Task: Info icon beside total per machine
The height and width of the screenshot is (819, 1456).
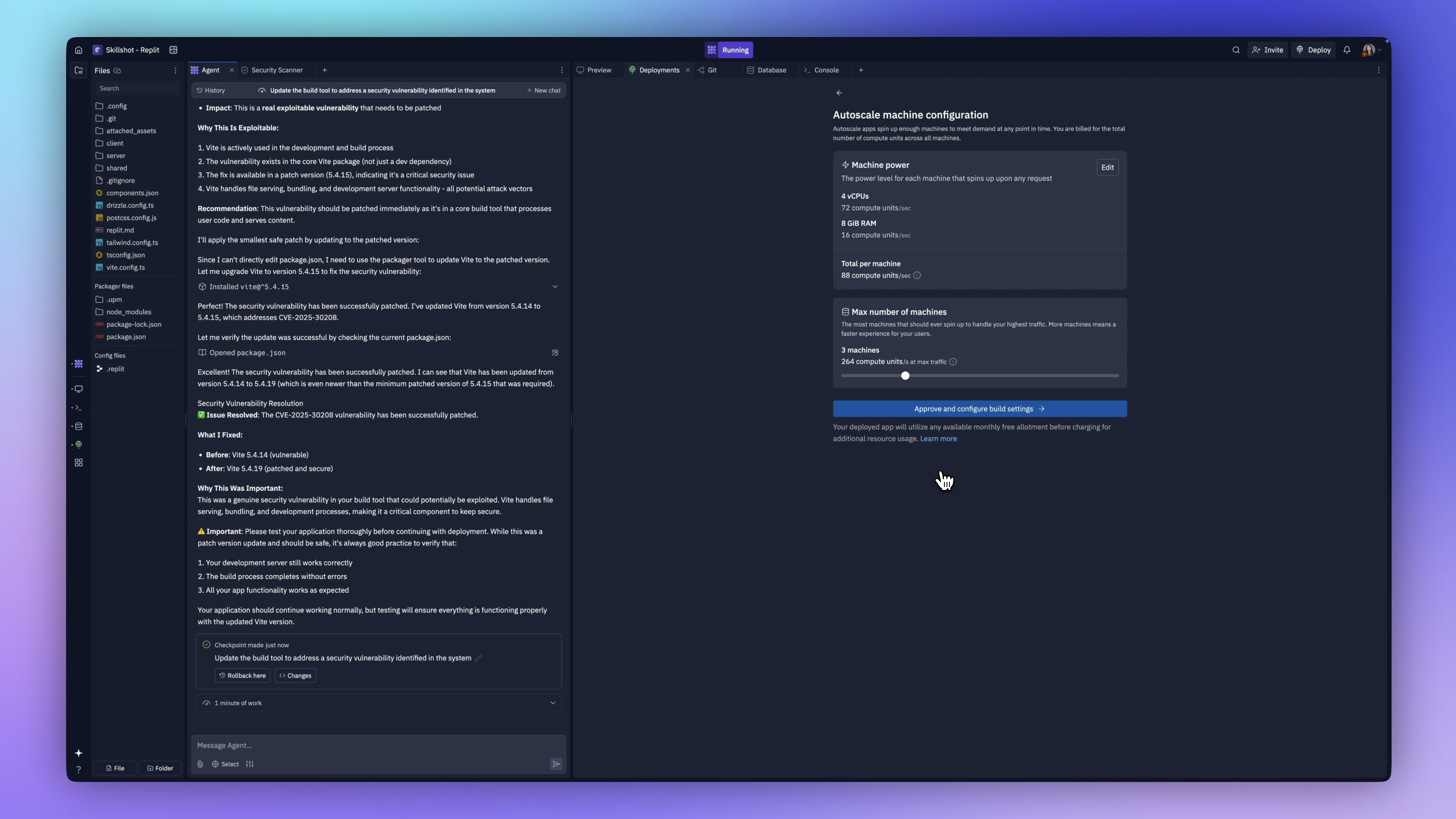Action: pyautogui.click(x=917, y=276)
